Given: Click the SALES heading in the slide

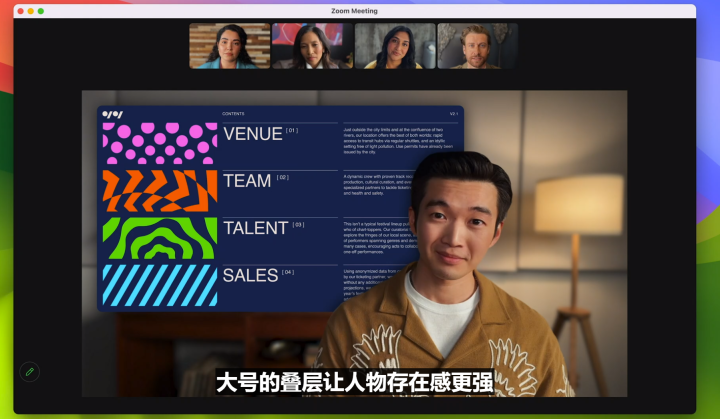Looking at the screenshot, I should coord(250,275).
